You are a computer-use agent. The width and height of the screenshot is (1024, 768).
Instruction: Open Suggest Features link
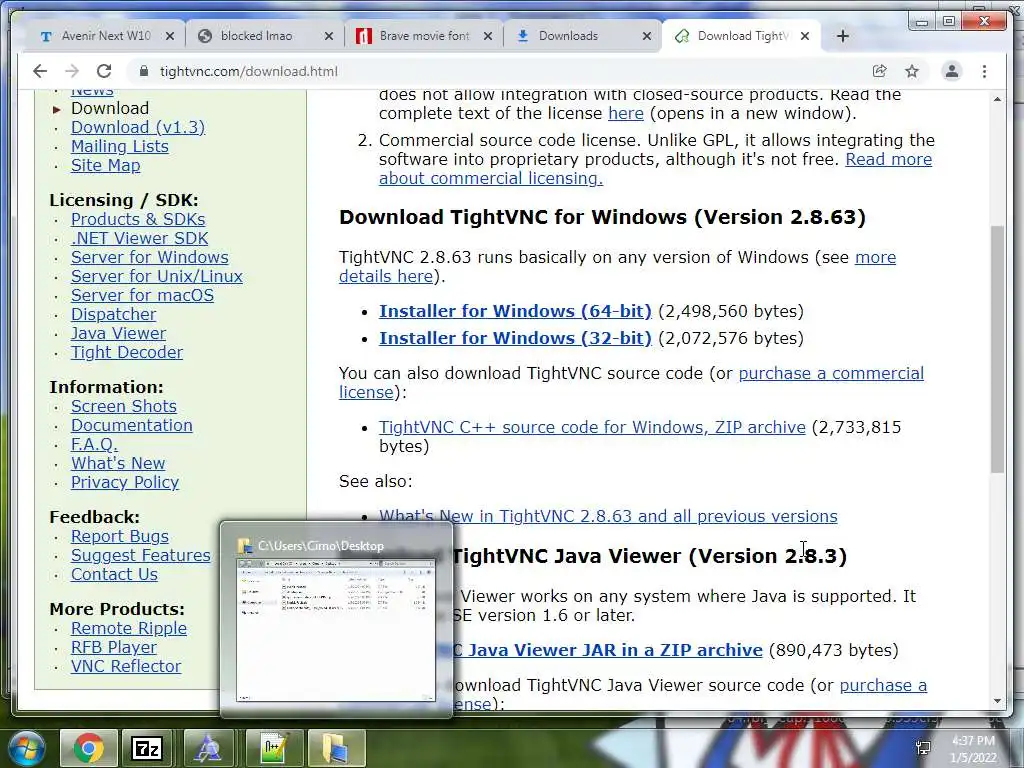[x=140, y=555]
